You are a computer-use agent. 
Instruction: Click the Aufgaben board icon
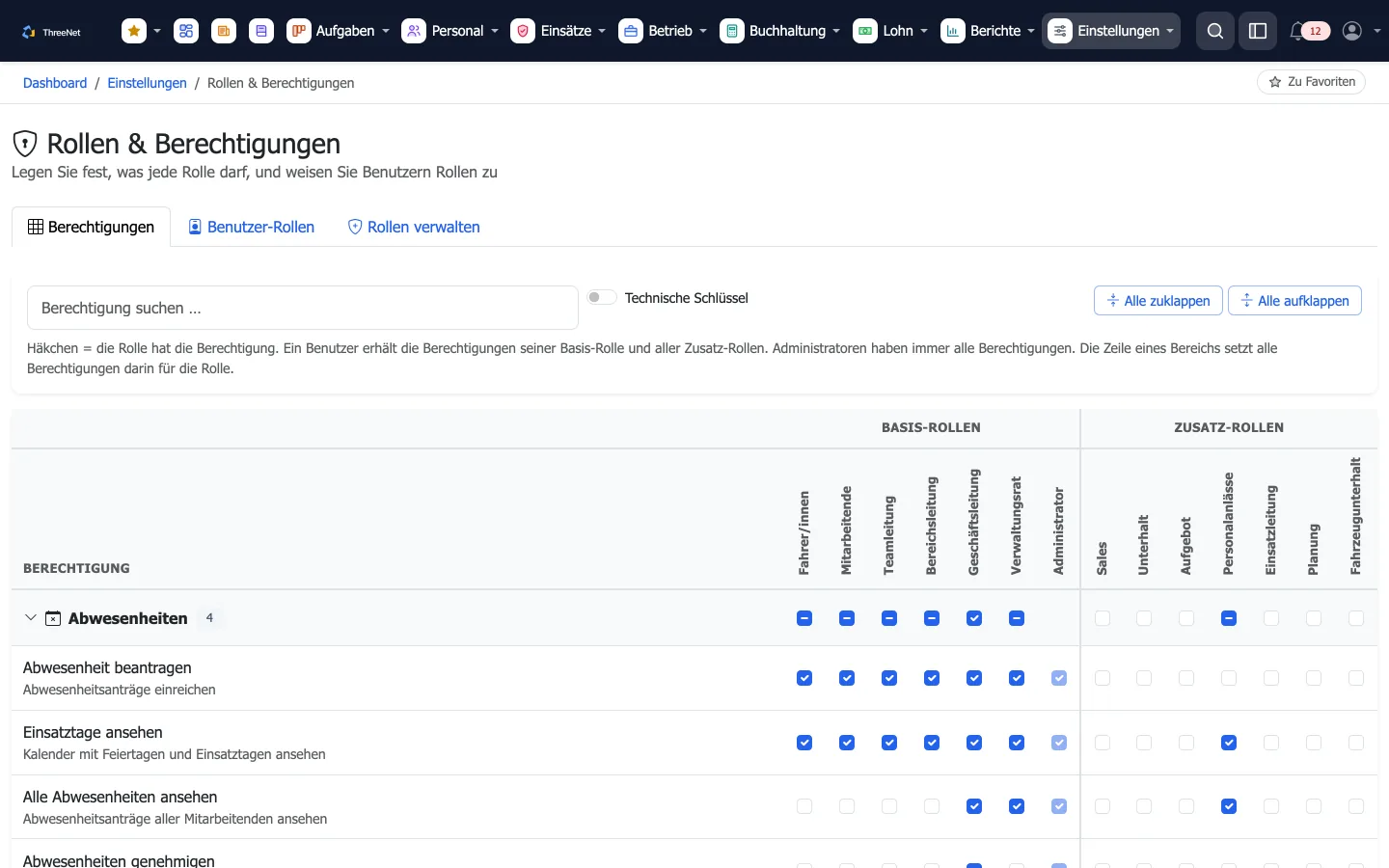(299, 31)
